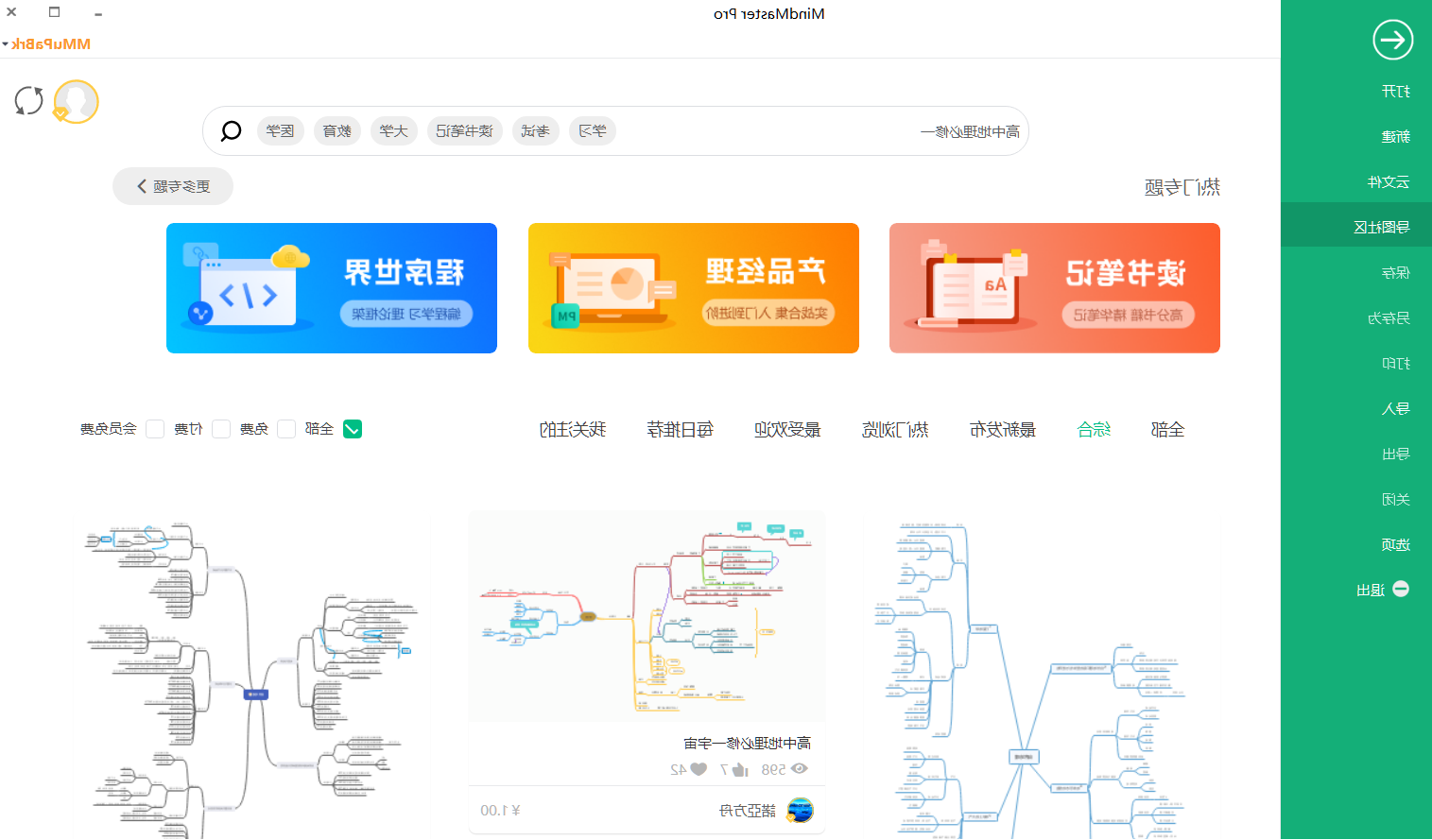This screenshot has width=1432, height=840.
Task: Click 退出 label in the sidebar
Action: [1371, 590]
